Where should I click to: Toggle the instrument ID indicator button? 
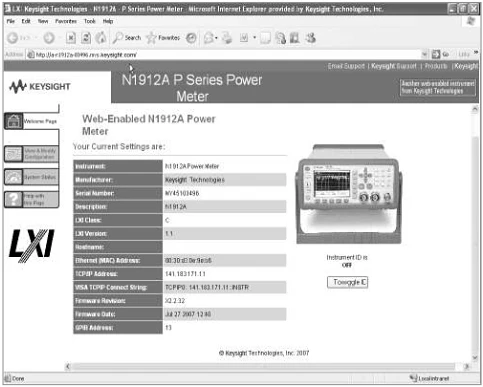tap(347, 282)
